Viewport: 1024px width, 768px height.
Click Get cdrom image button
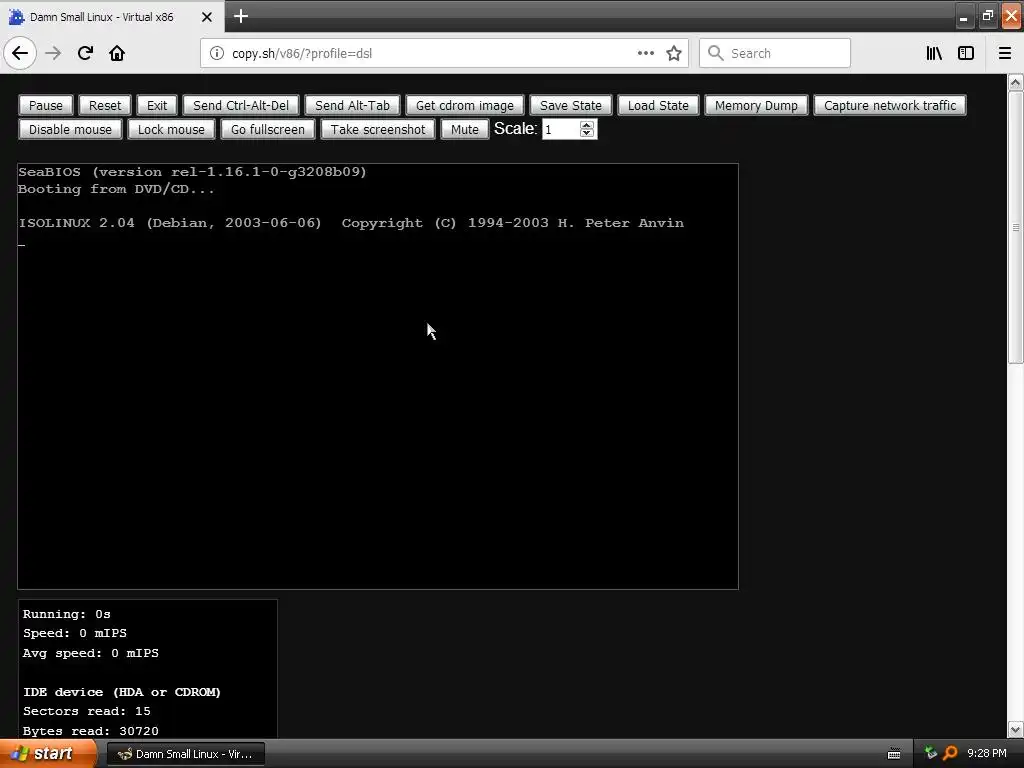(465, 105)
